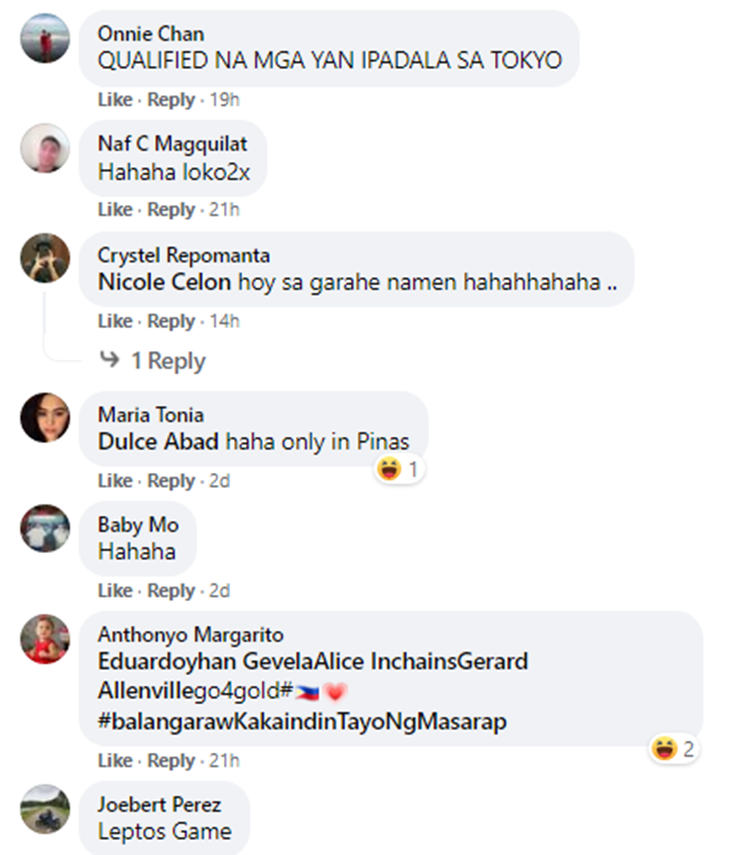Image resolution: width=750 pixels, height=855 pixels.
Task: View haha reactions on Anthonyo Margarito's comment
Action: (674, 749)
